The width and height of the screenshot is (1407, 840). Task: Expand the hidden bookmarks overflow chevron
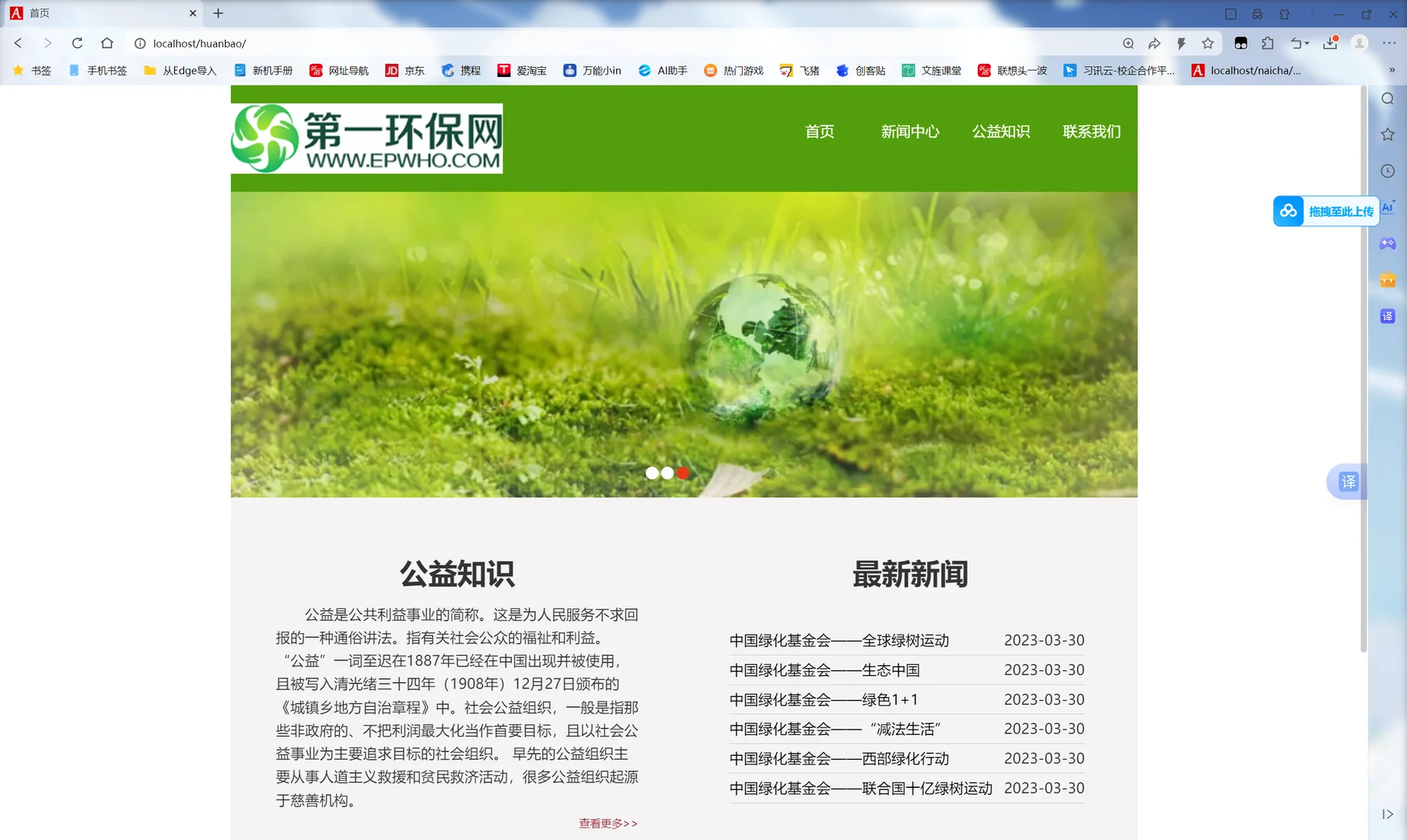[x=1393, y=70]
